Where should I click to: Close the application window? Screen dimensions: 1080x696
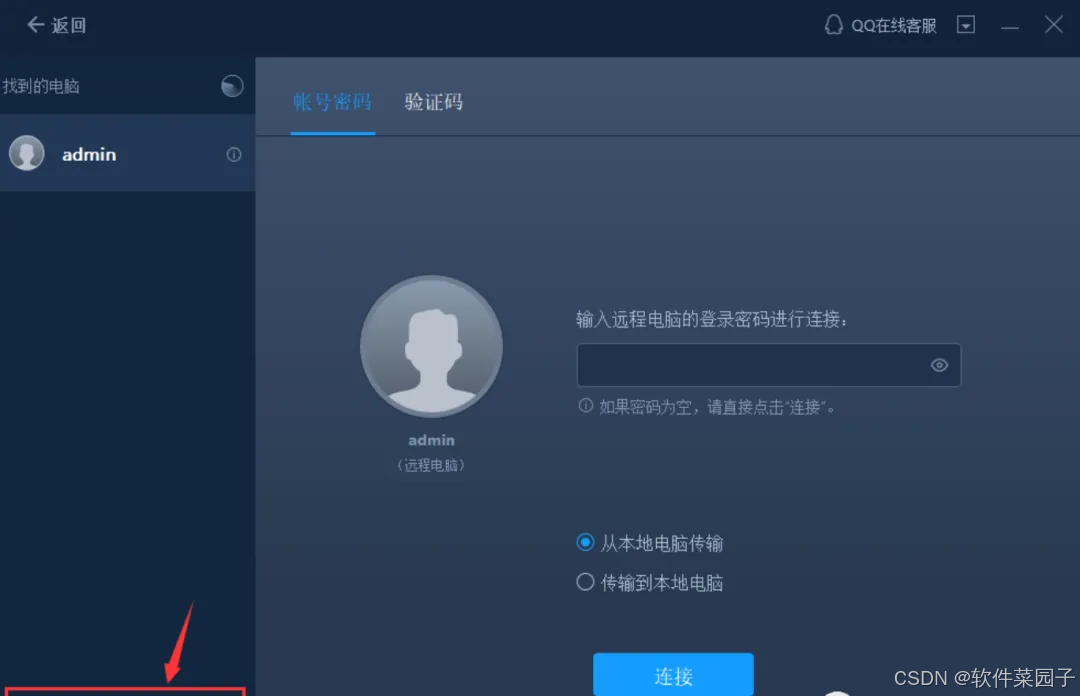[x=1053, y=25]
